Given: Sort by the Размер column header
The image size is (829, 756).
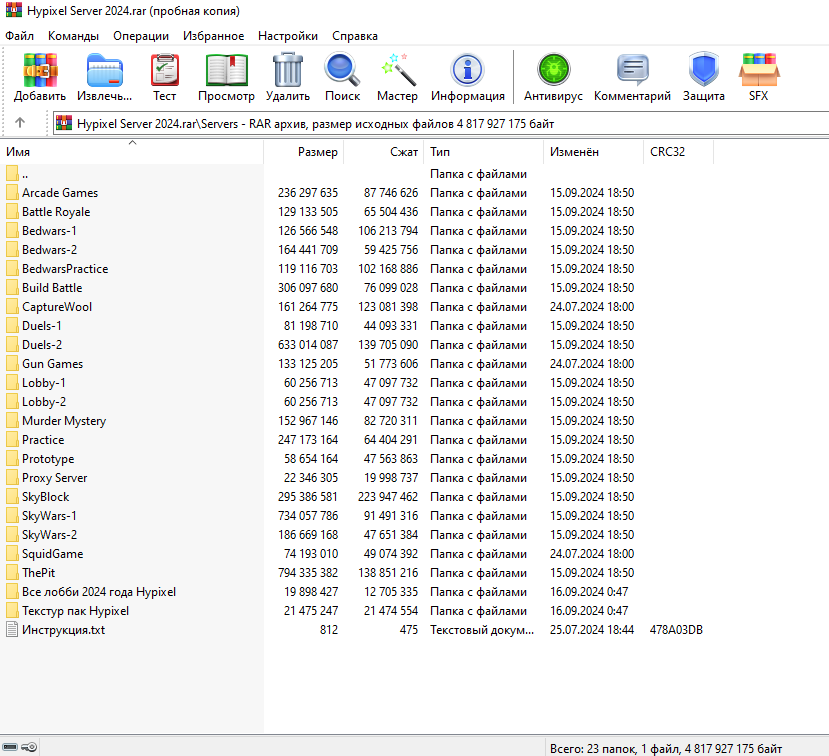Looking at the screenshot, I should 303,152.
